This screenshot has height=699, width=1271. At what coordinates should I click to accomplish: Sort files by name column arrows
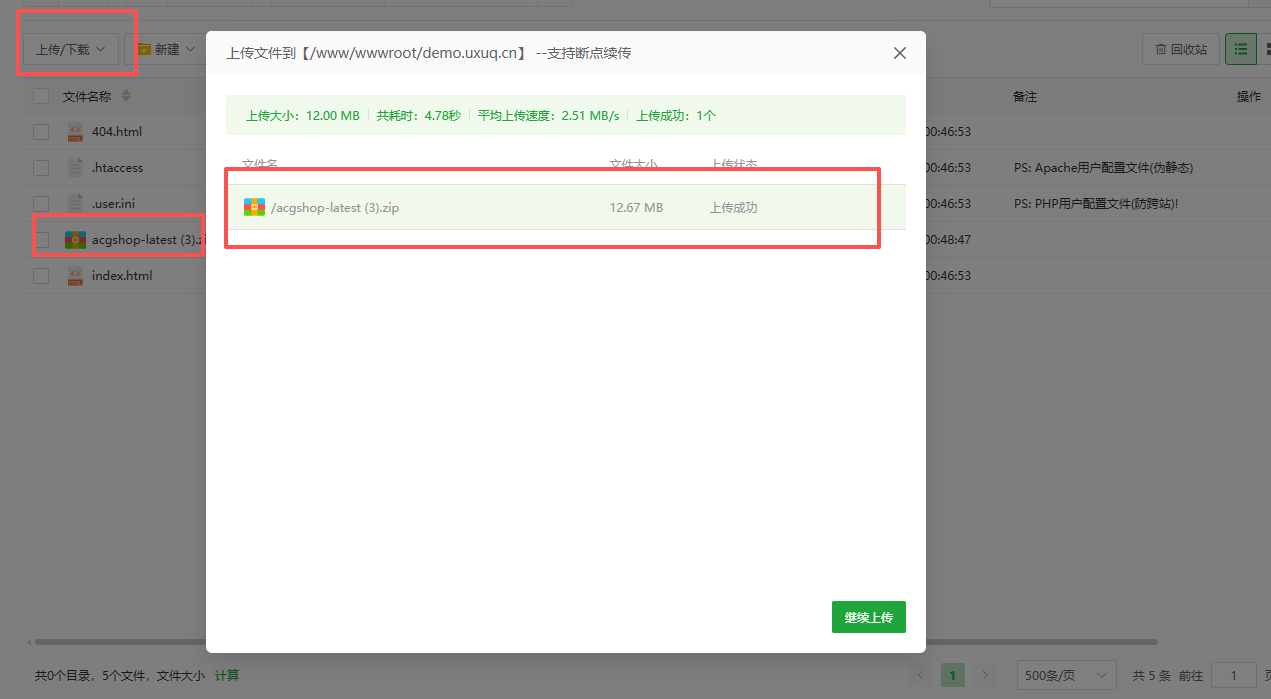point(126,96)
